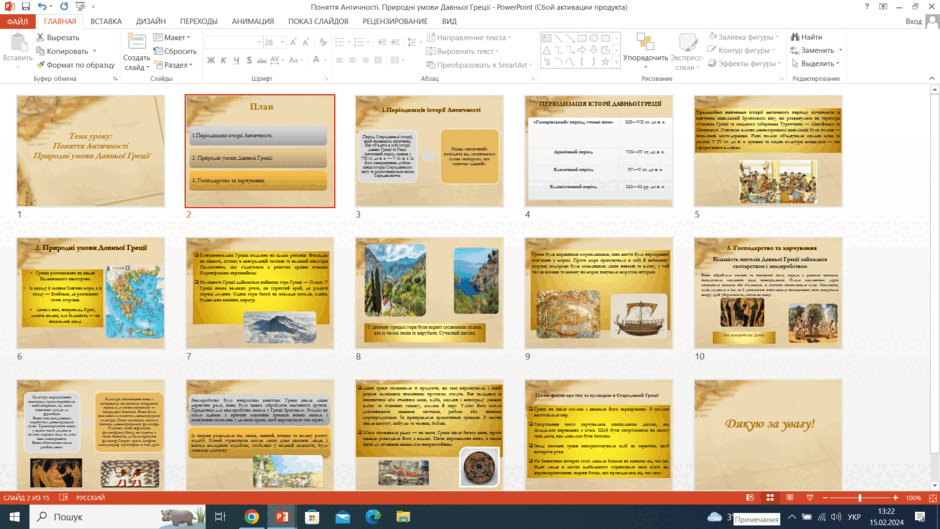Switch to the АНИМАЦИЯ tab
Image resolution: width=940 pixels, height=529 pixels.
[x=252, y=21]
